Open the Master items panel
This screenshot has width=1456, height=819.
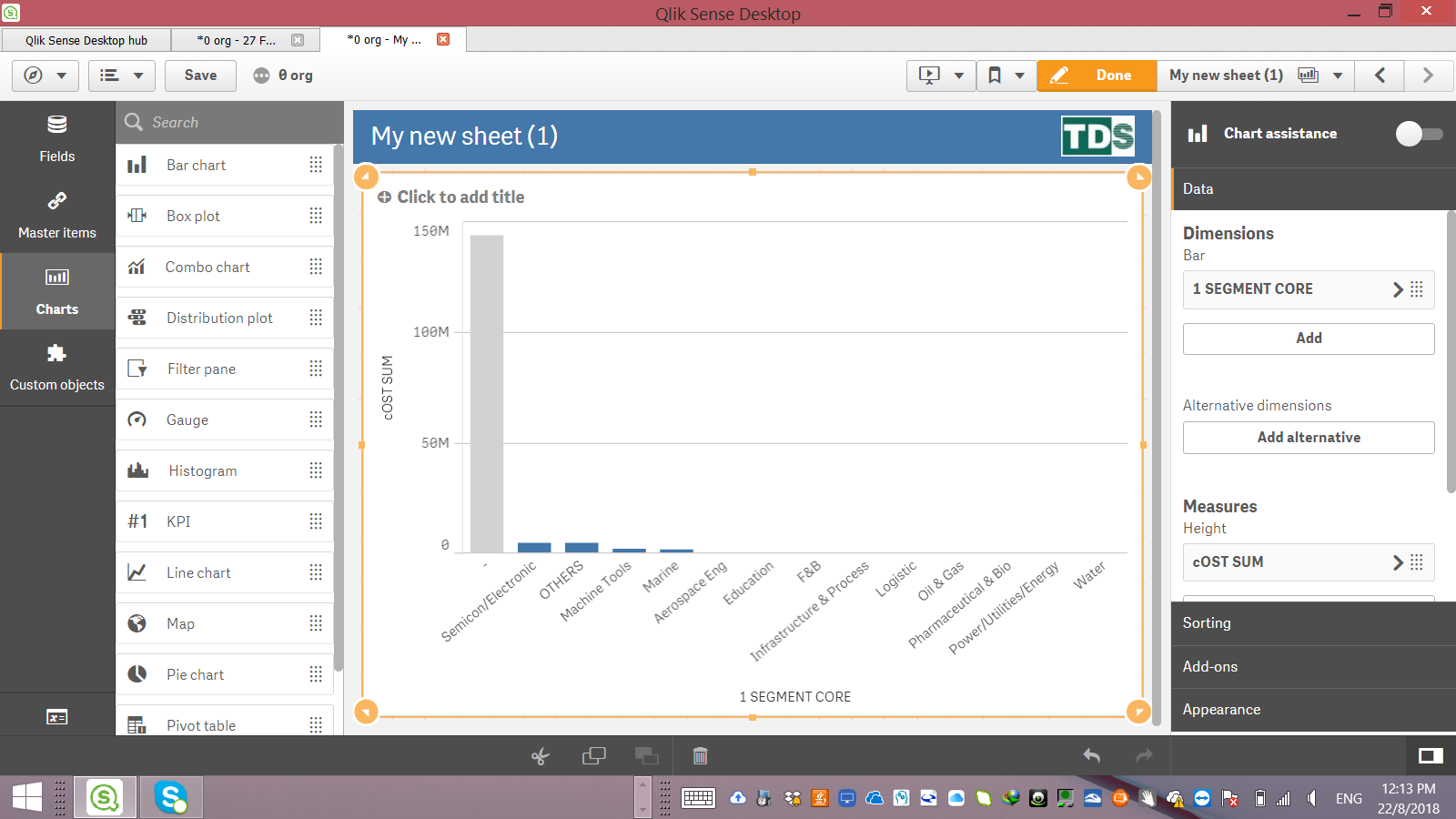57,215
